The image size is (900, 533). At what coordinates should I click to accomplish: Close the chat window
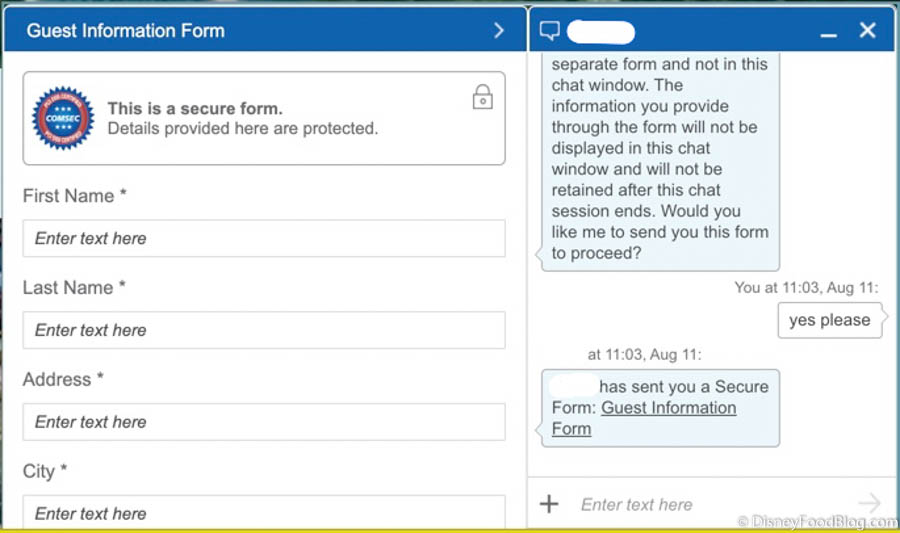867,31
